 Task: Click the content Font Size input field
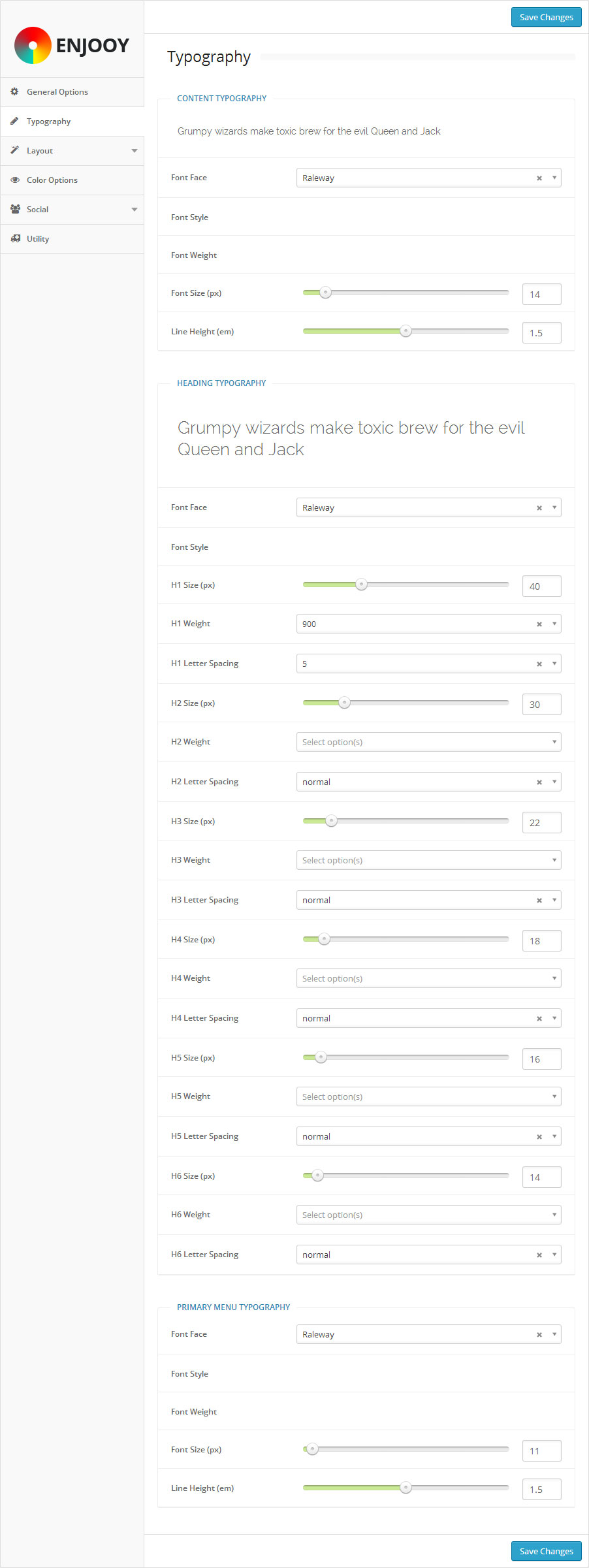541,295
